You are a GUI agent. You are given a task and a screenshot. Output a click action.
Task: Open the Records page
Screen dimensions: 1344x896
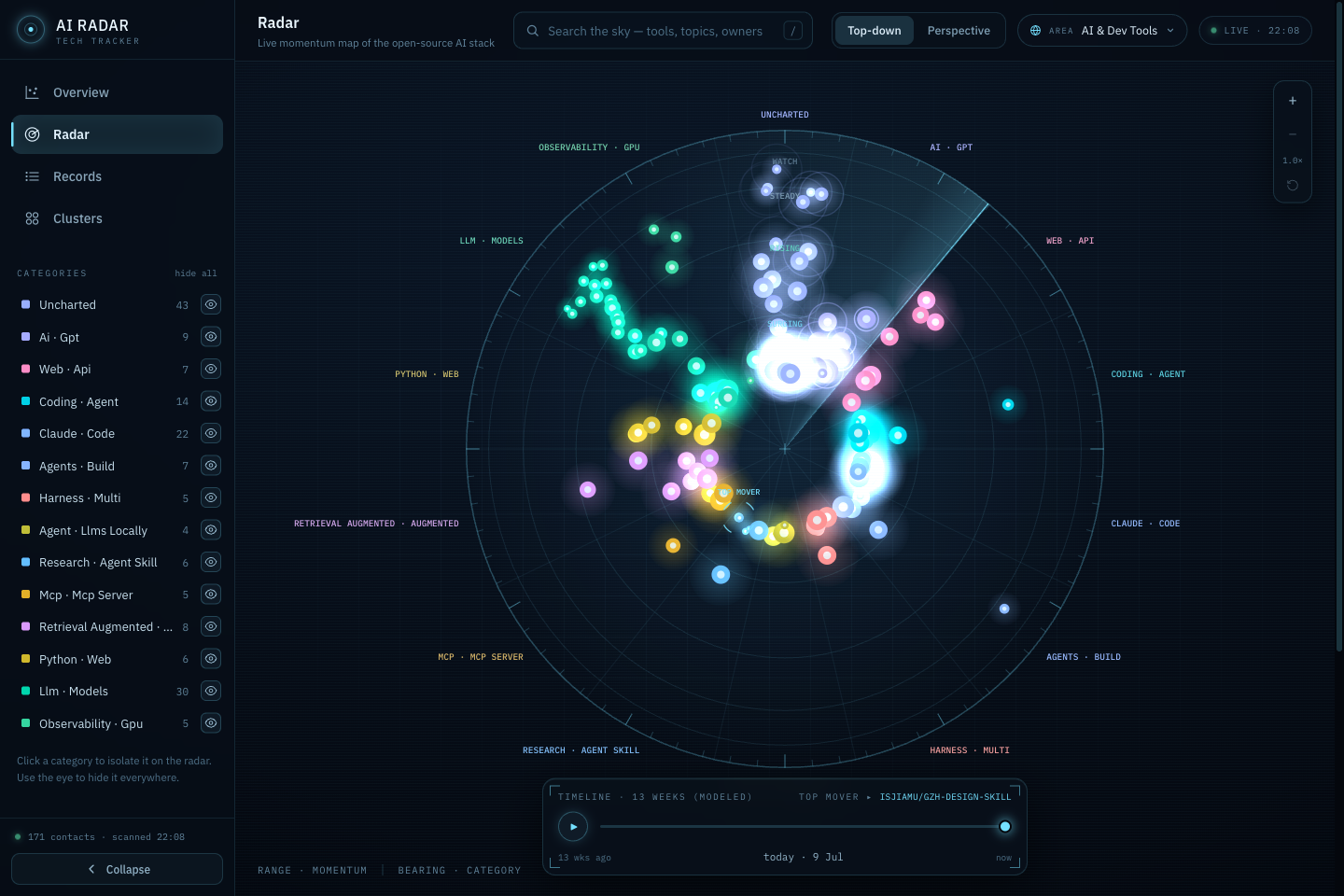click(x=117, y=176)
